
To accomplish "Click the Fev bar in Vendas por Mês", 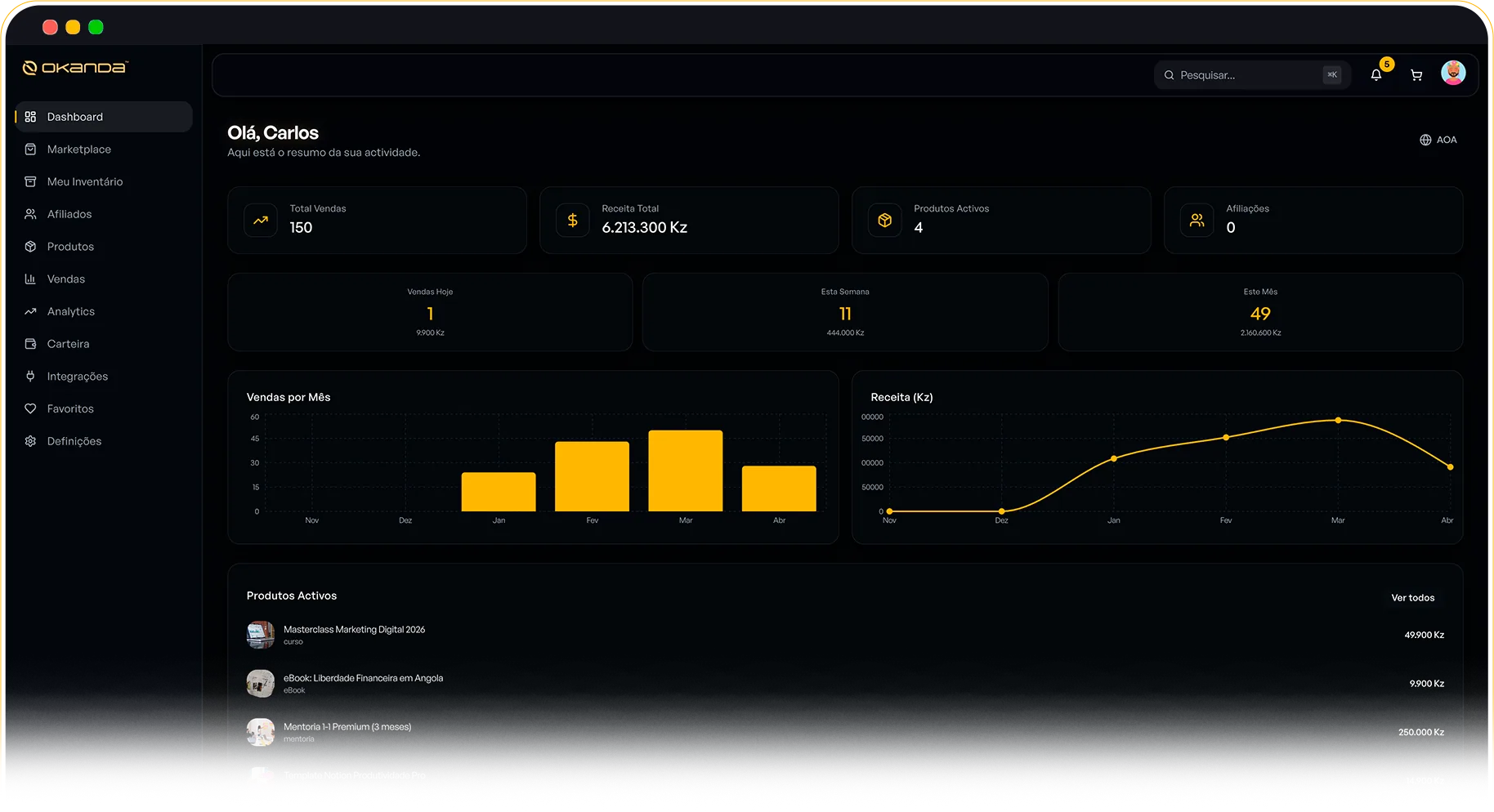I will tap(593, 476).
